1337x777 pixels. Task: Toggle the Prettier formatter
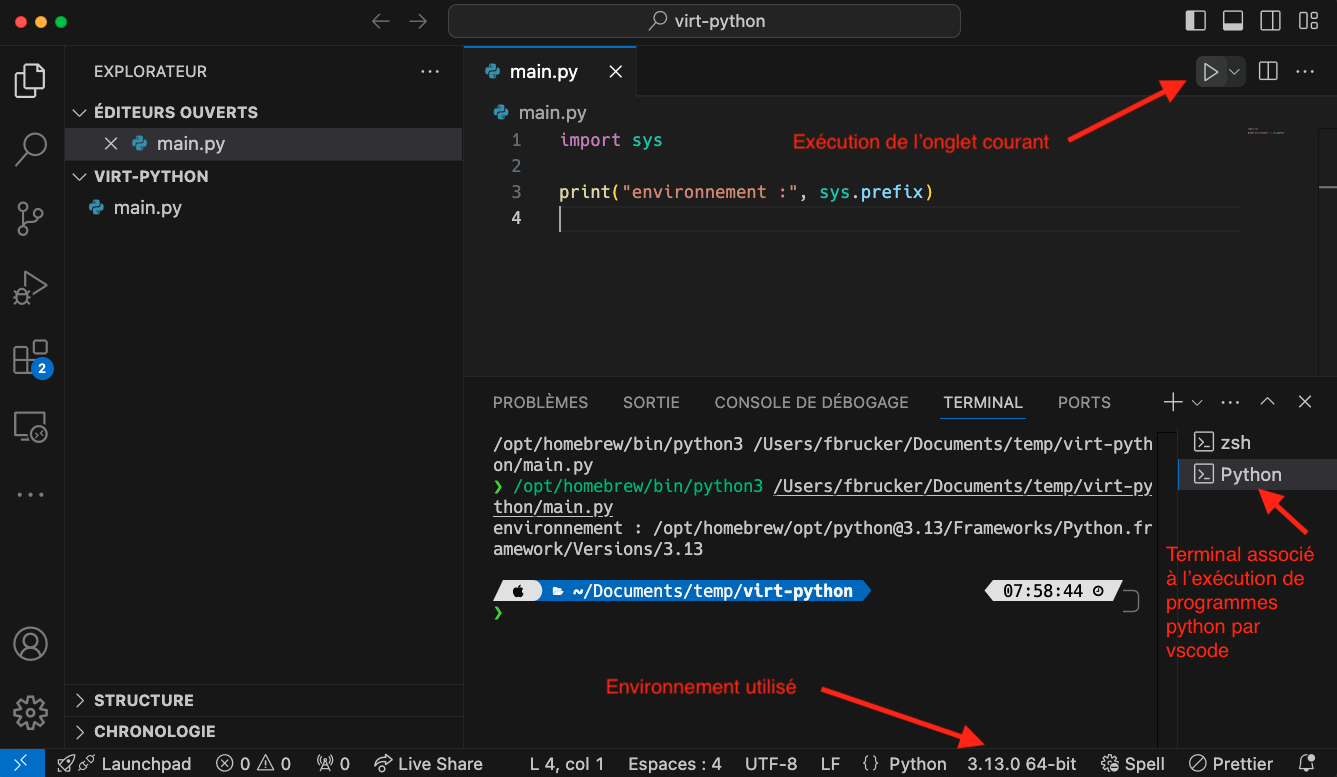1229,763
